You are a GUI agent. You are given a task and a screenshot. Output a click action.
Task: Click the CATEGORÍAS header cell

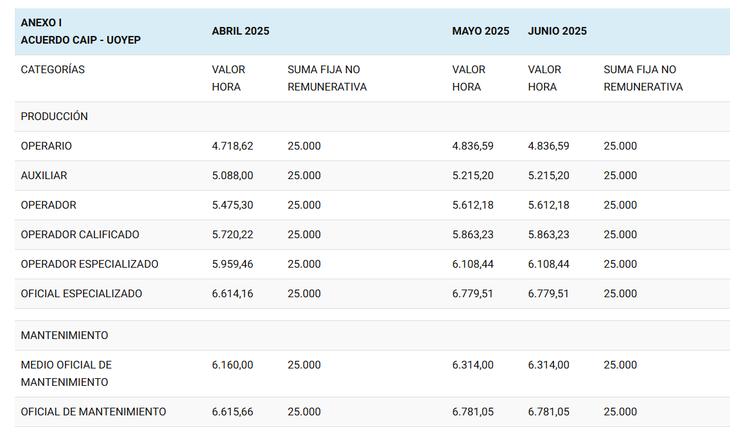53,70
